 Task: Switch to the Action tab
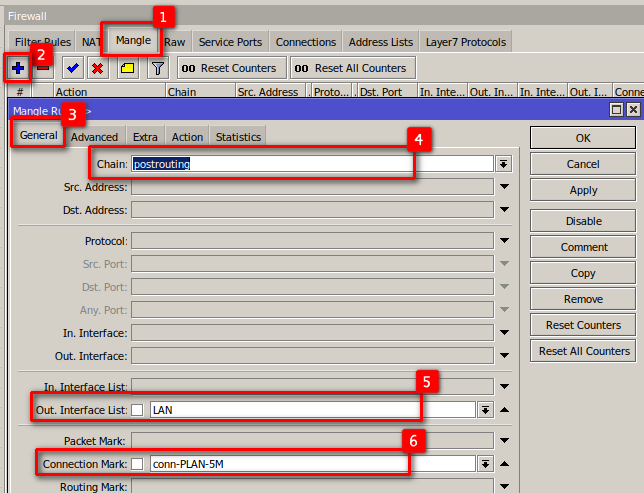pos(187,137)
